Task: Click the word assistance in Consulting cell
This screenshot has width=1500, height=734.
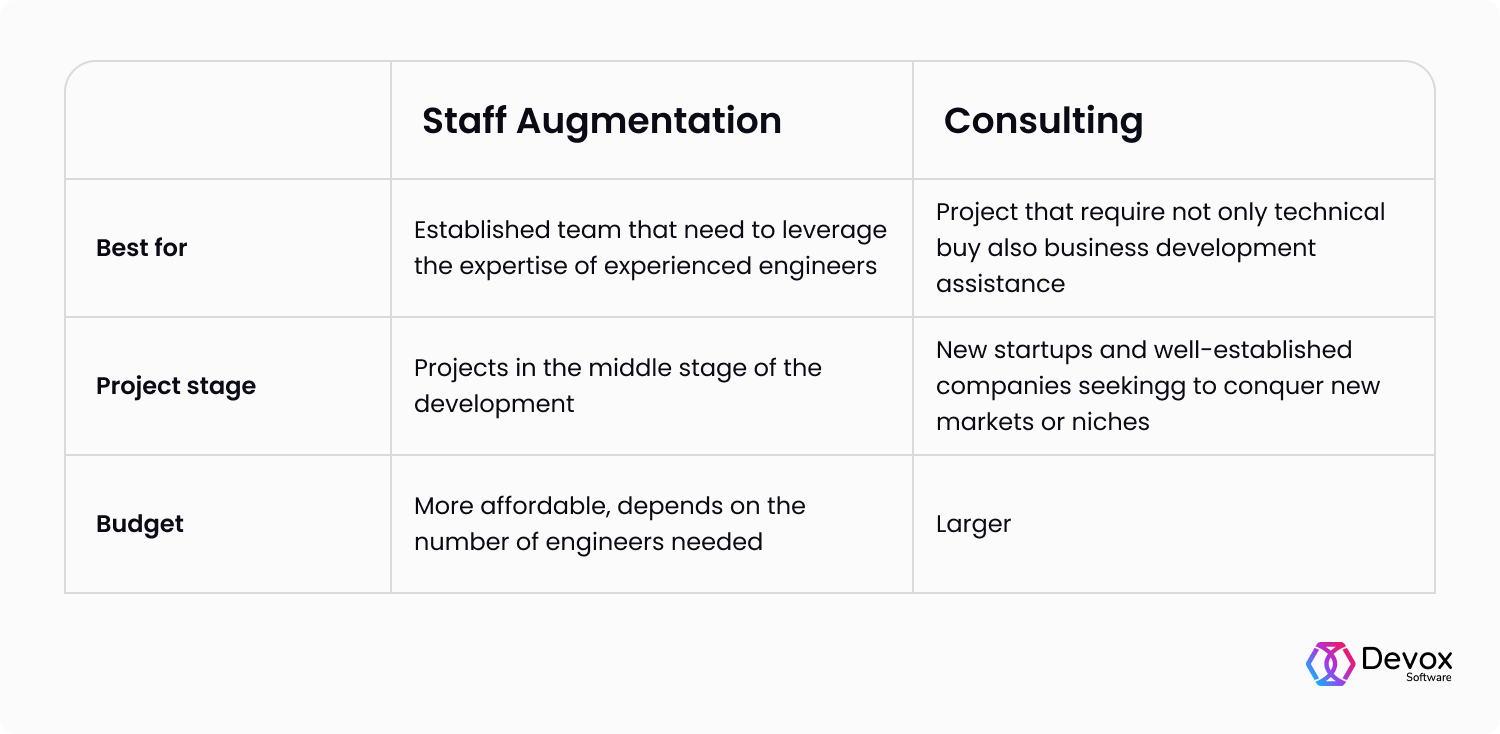Action: click(1000, 284)
